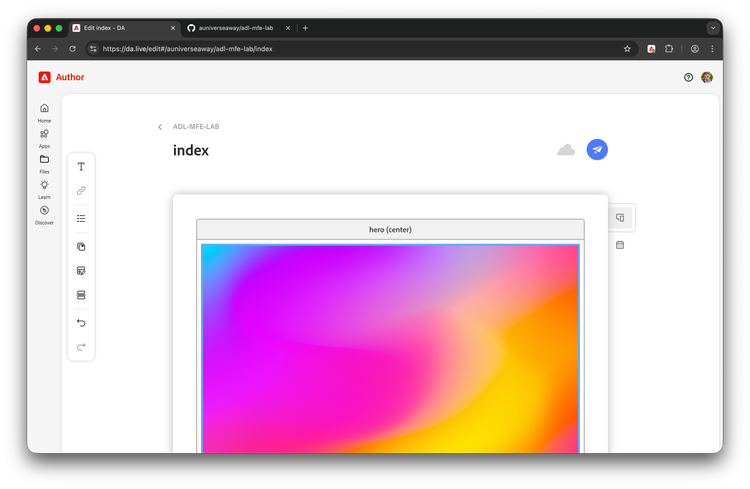Click the help question mark icon
This screenshot has height=489, width=750.
pyautogui.click(x=688, y=77)
